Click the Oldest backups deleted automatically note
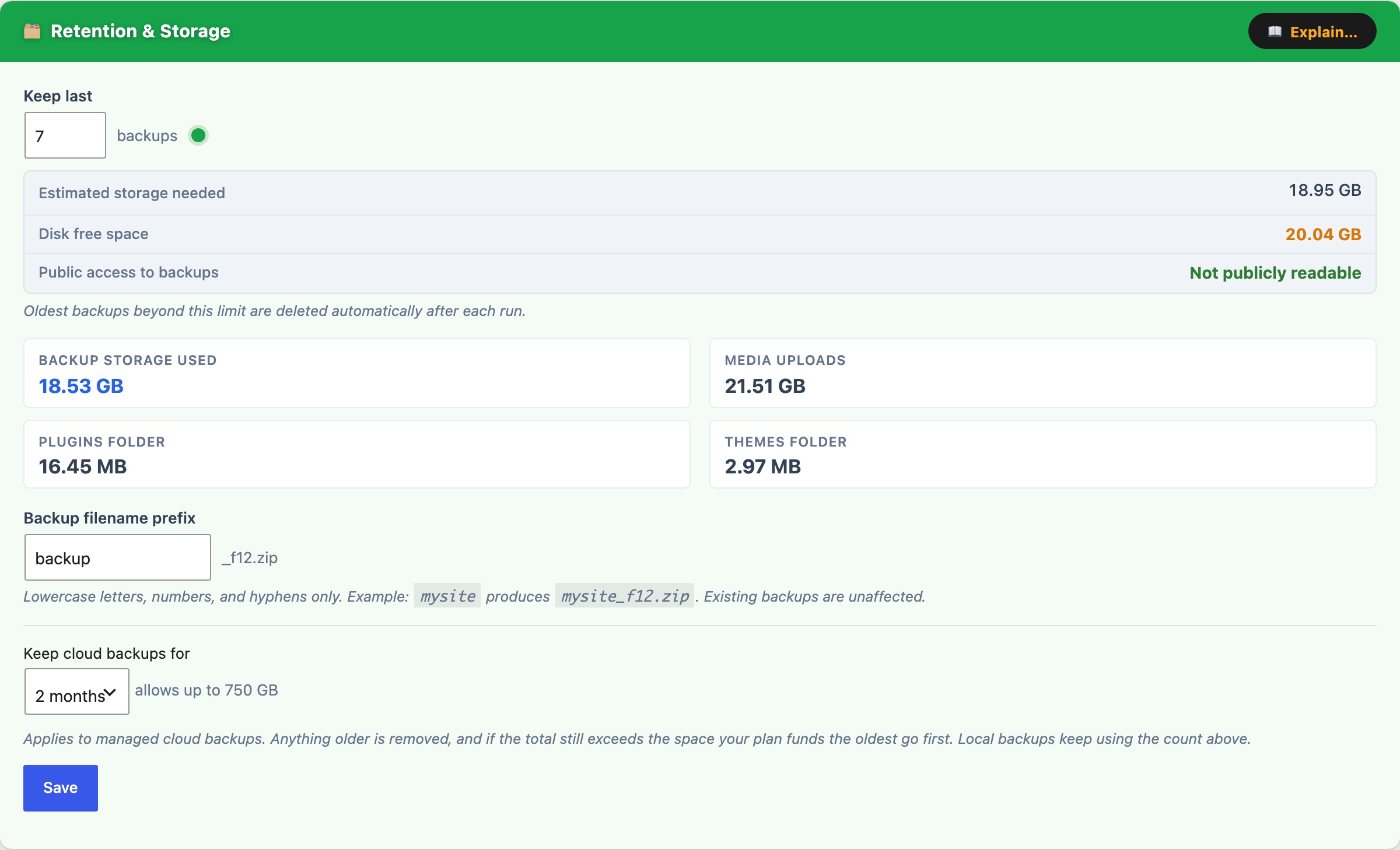 pyautogui.click(x=275, y=311)
